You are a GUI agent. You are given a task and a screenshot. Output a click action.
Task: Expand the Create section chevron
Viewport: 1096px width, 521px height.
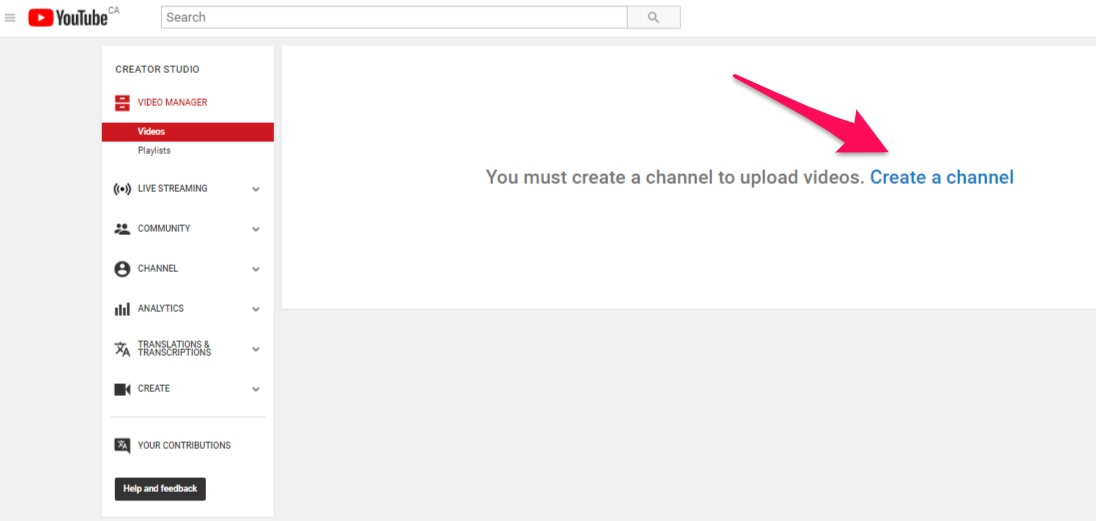coord(256,389)
